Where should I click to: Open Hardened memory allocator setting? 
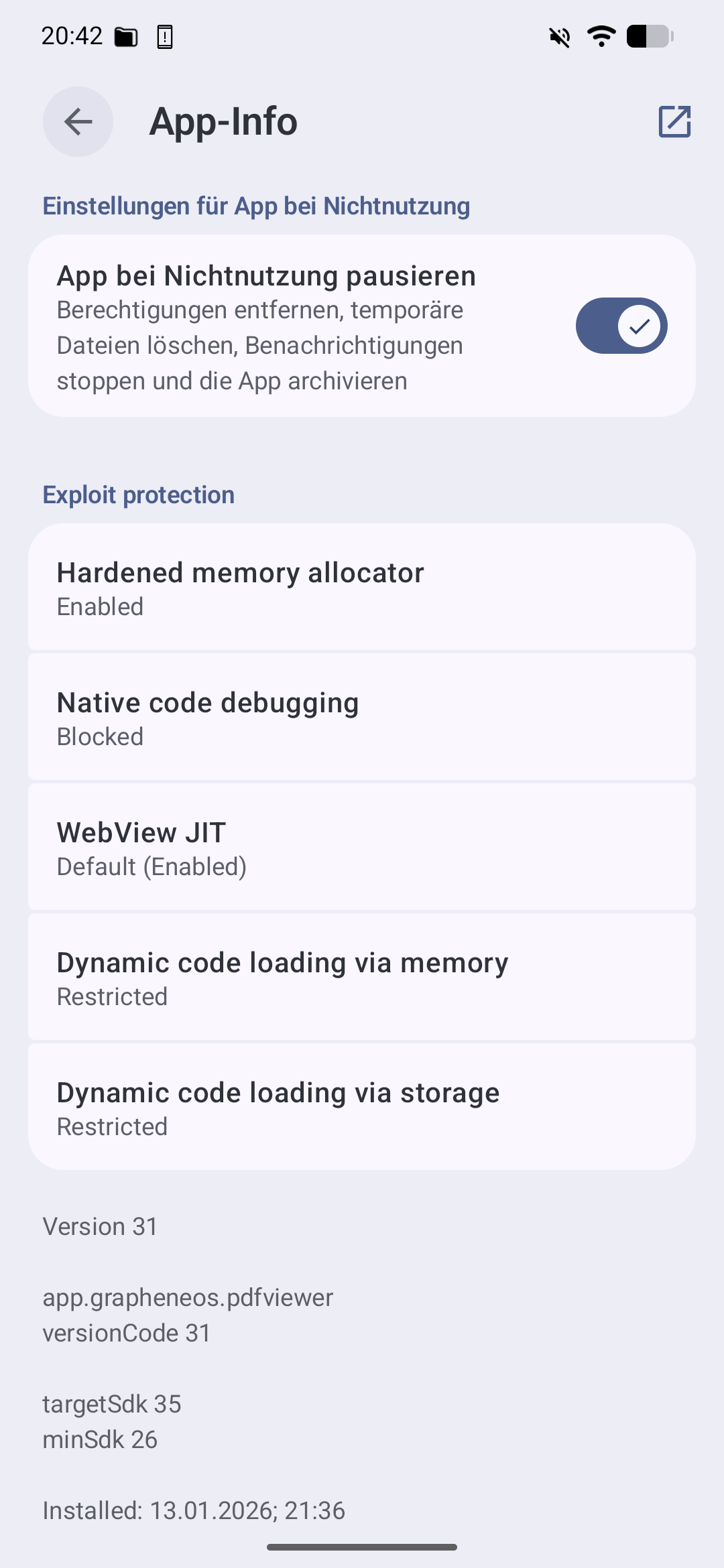(362, 587)
